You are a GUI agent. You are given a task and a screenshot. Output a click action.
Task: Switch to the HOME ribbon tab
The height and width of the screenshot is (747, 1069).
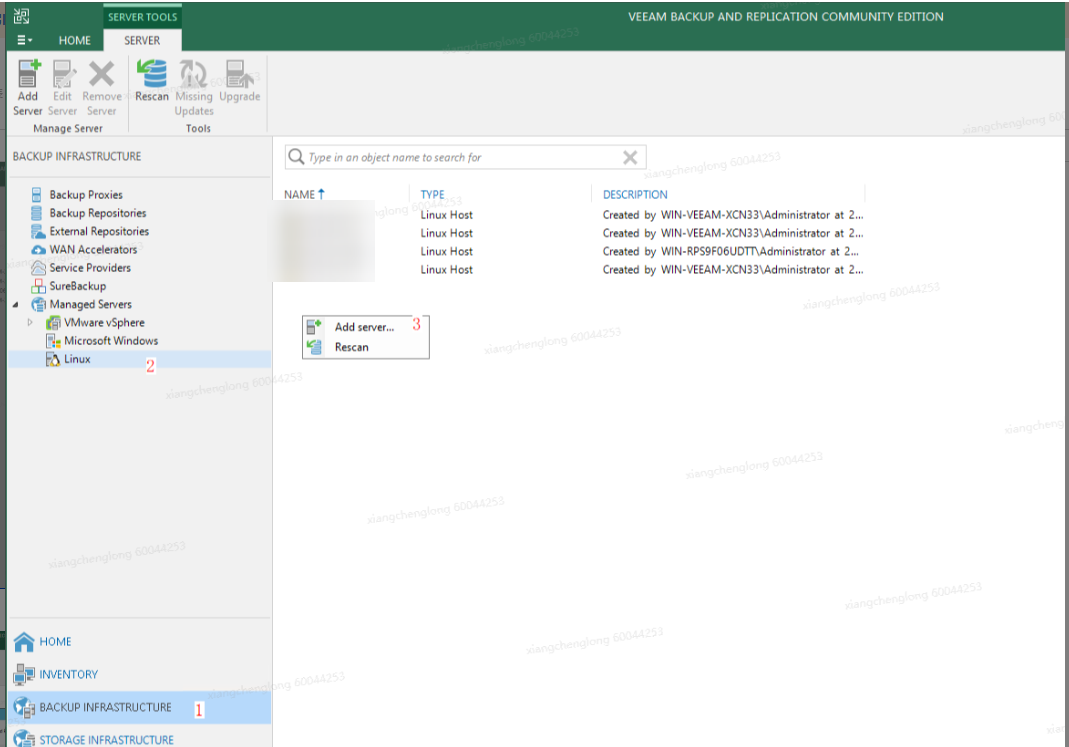tap(74, 41)
